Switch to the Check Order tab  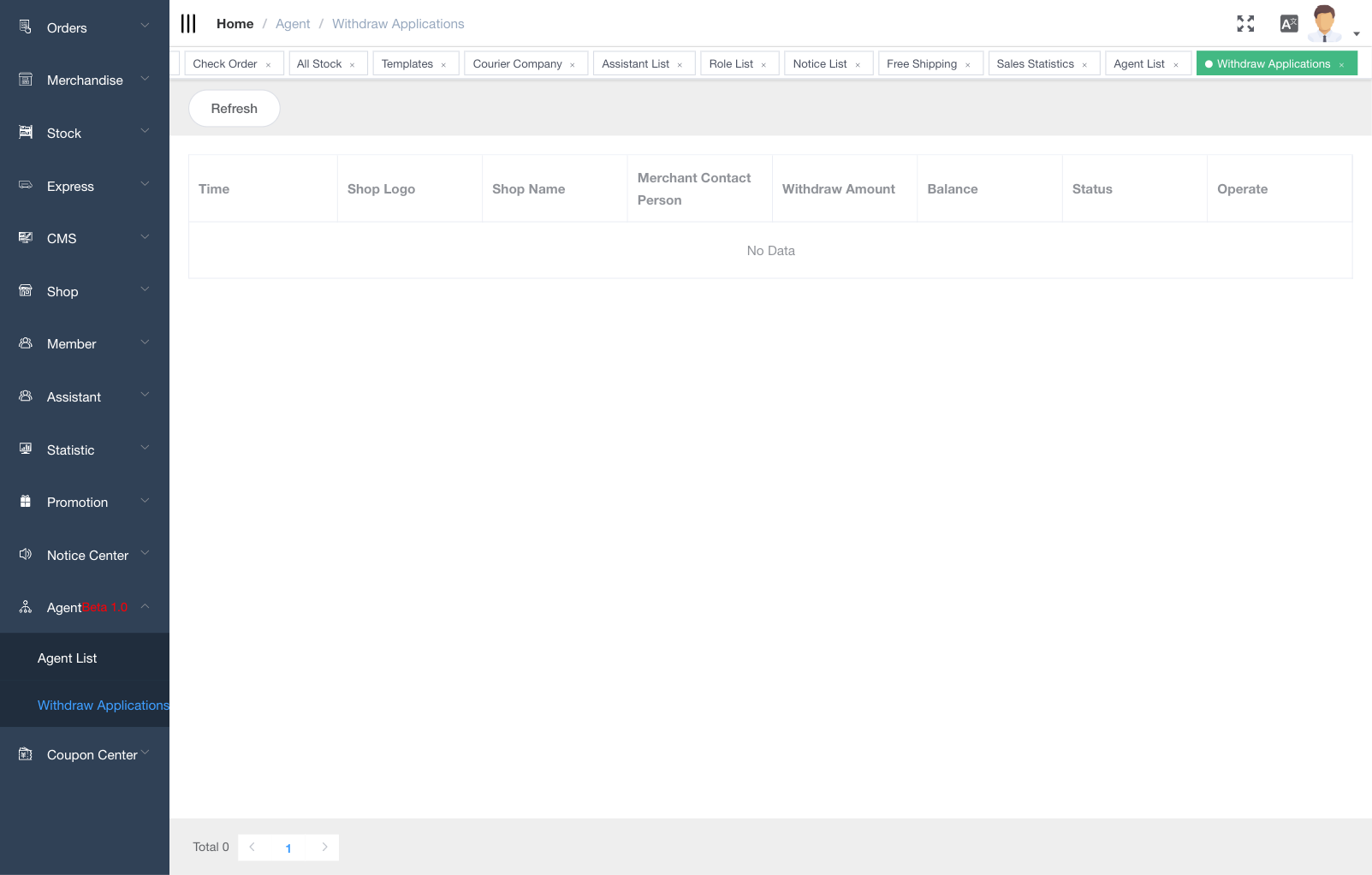(x=225, y=62)
